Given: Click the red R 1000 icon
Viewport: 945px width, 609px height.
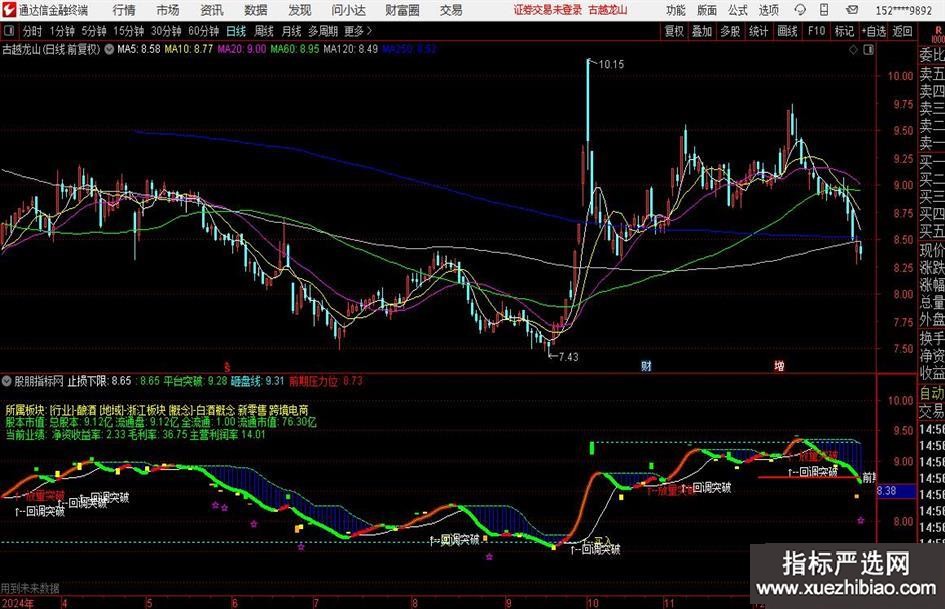Looking at the screenshot, I should pyautogui.click(x=938, y=33).
